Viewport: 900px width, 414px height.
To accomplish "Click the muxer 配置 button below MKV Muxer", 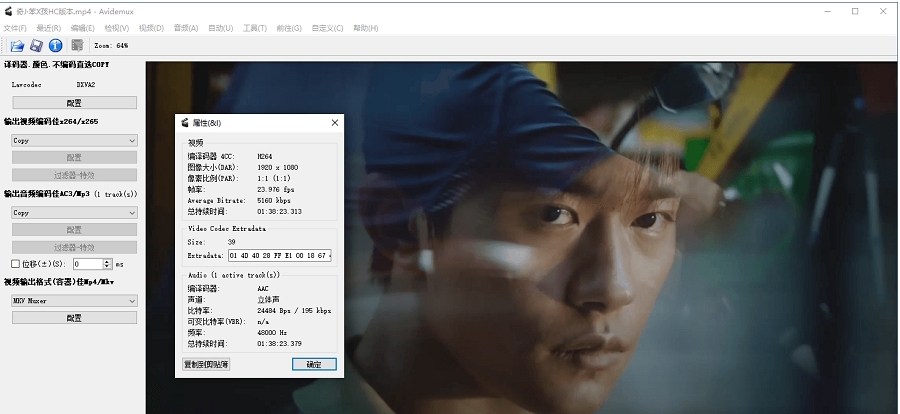I will click(75, 318).
